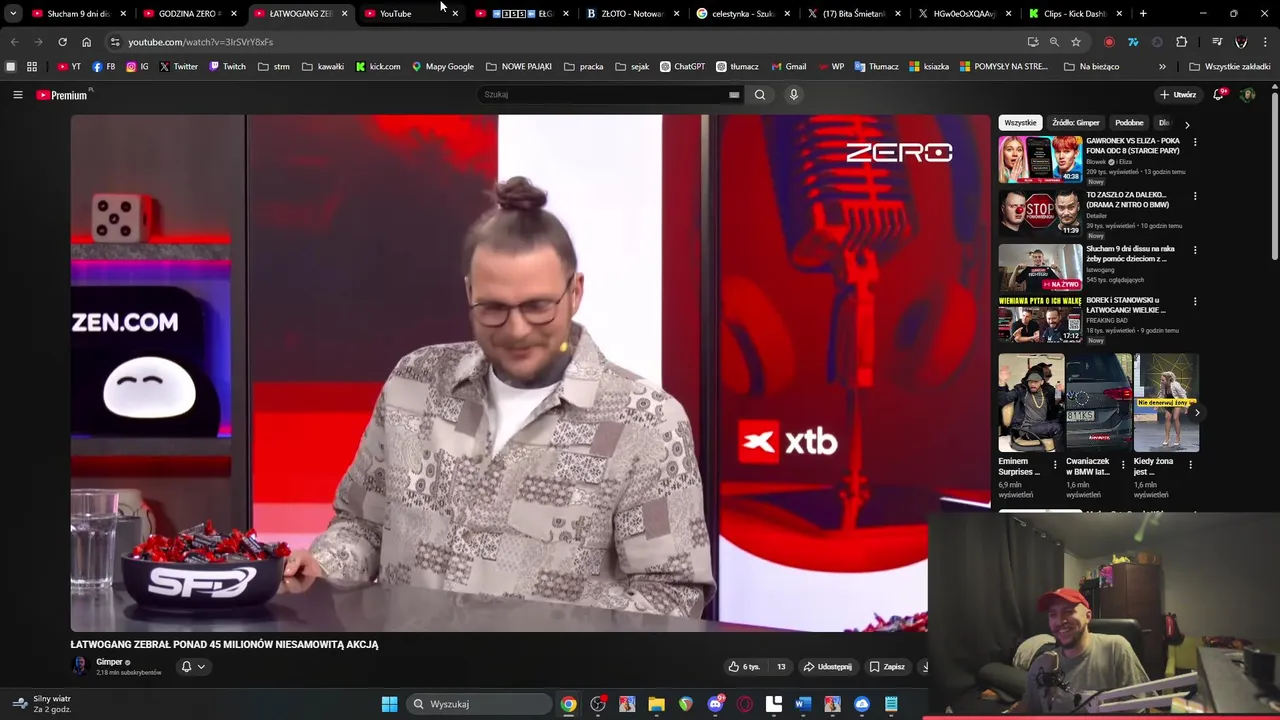
Task: Click the Zapisz save button
Action: [887, 667]
